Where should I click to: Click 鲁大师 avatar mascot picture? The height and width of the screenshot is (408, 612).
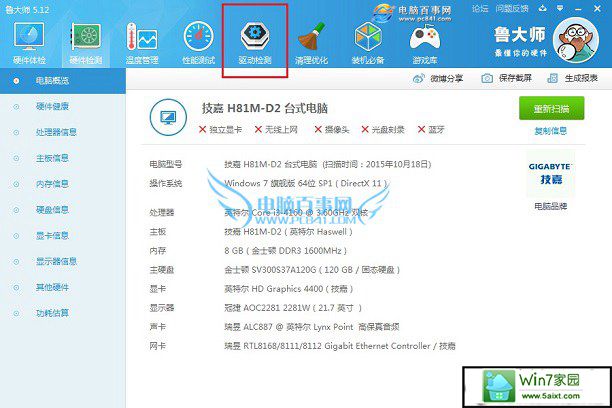576,40
